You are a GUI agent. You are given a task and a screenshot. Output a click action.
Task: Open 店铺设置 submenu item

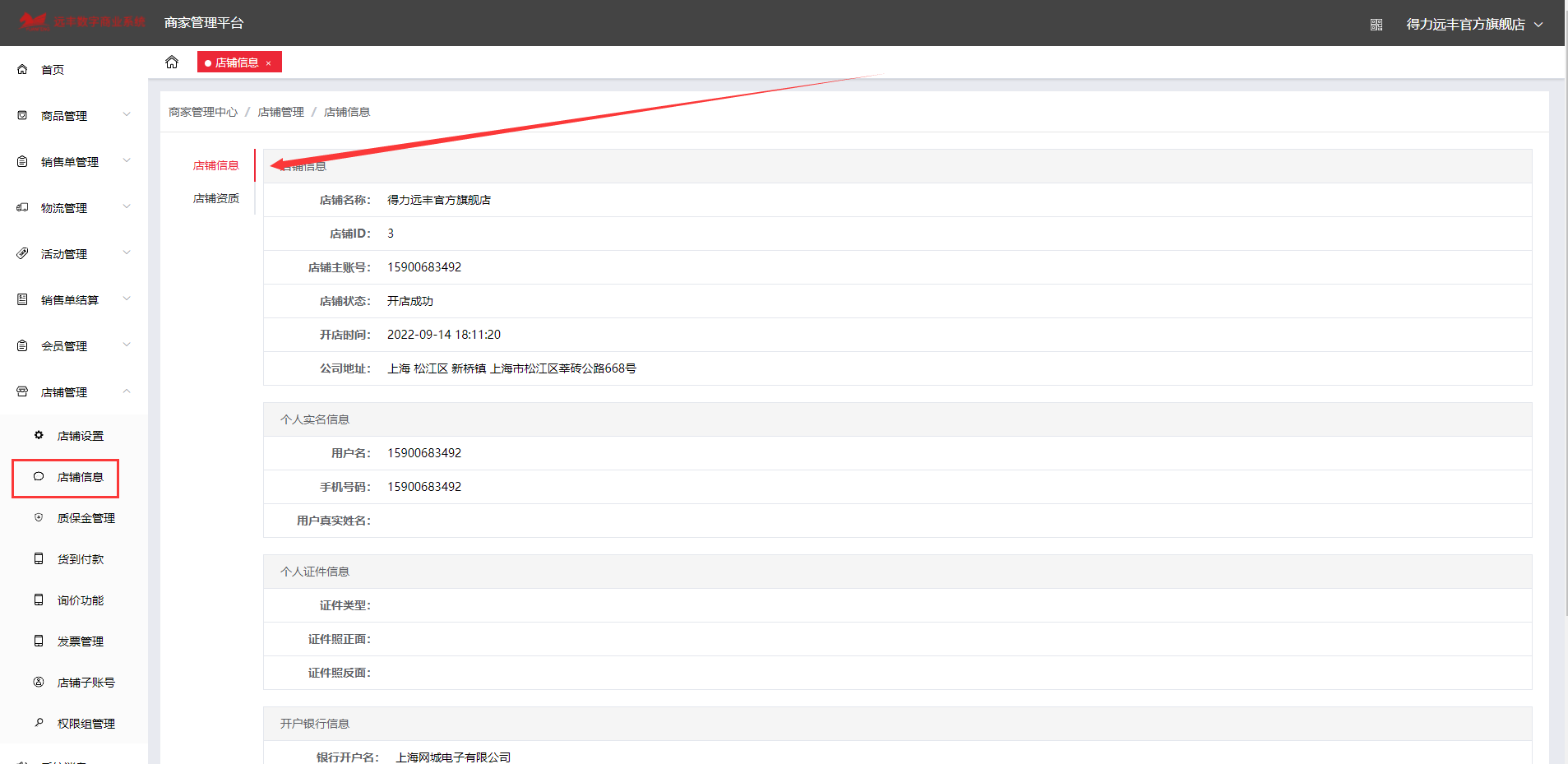81,436
